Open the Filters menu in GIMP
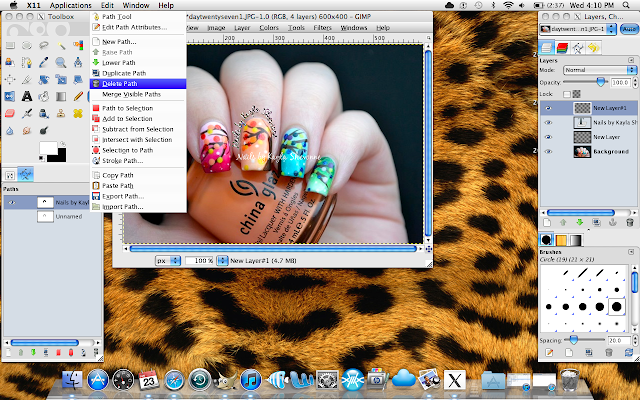 [x=322, y=28]
